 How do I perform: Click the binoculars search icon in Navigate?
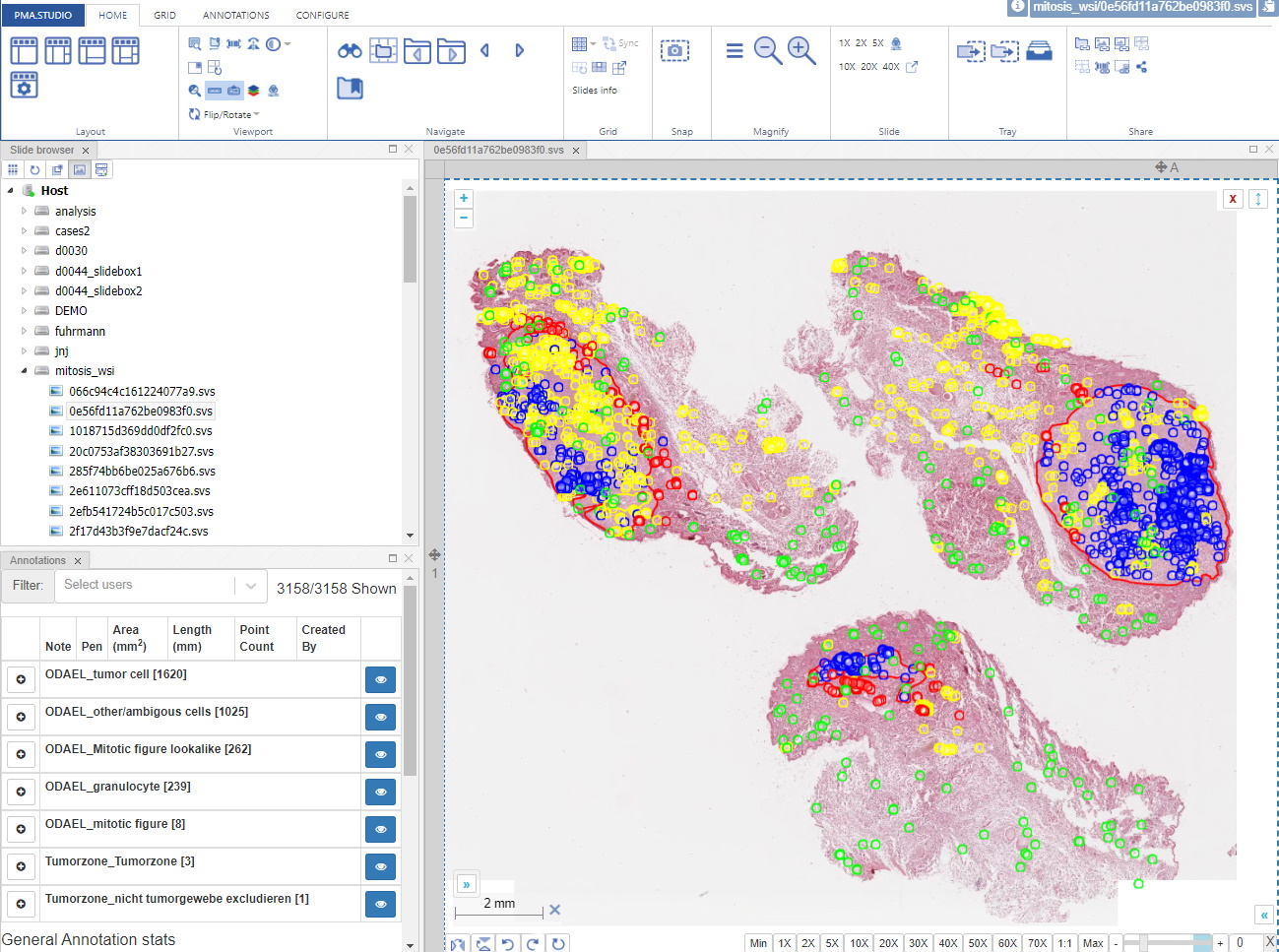350,51
